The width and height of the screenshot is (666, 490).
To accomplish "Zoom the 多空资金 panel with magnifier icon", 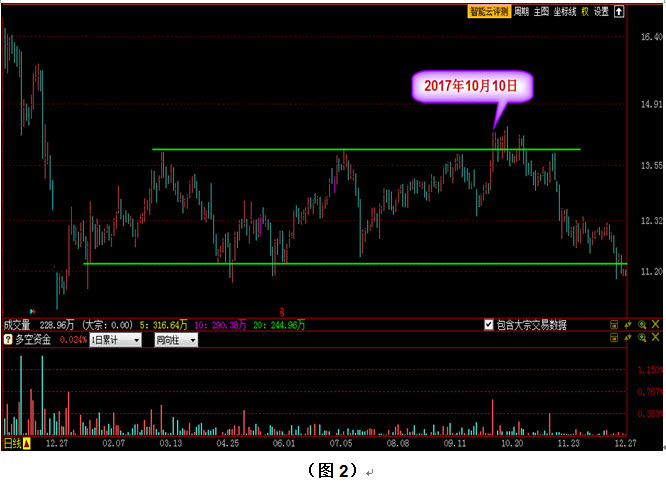I will pos(642,340).
